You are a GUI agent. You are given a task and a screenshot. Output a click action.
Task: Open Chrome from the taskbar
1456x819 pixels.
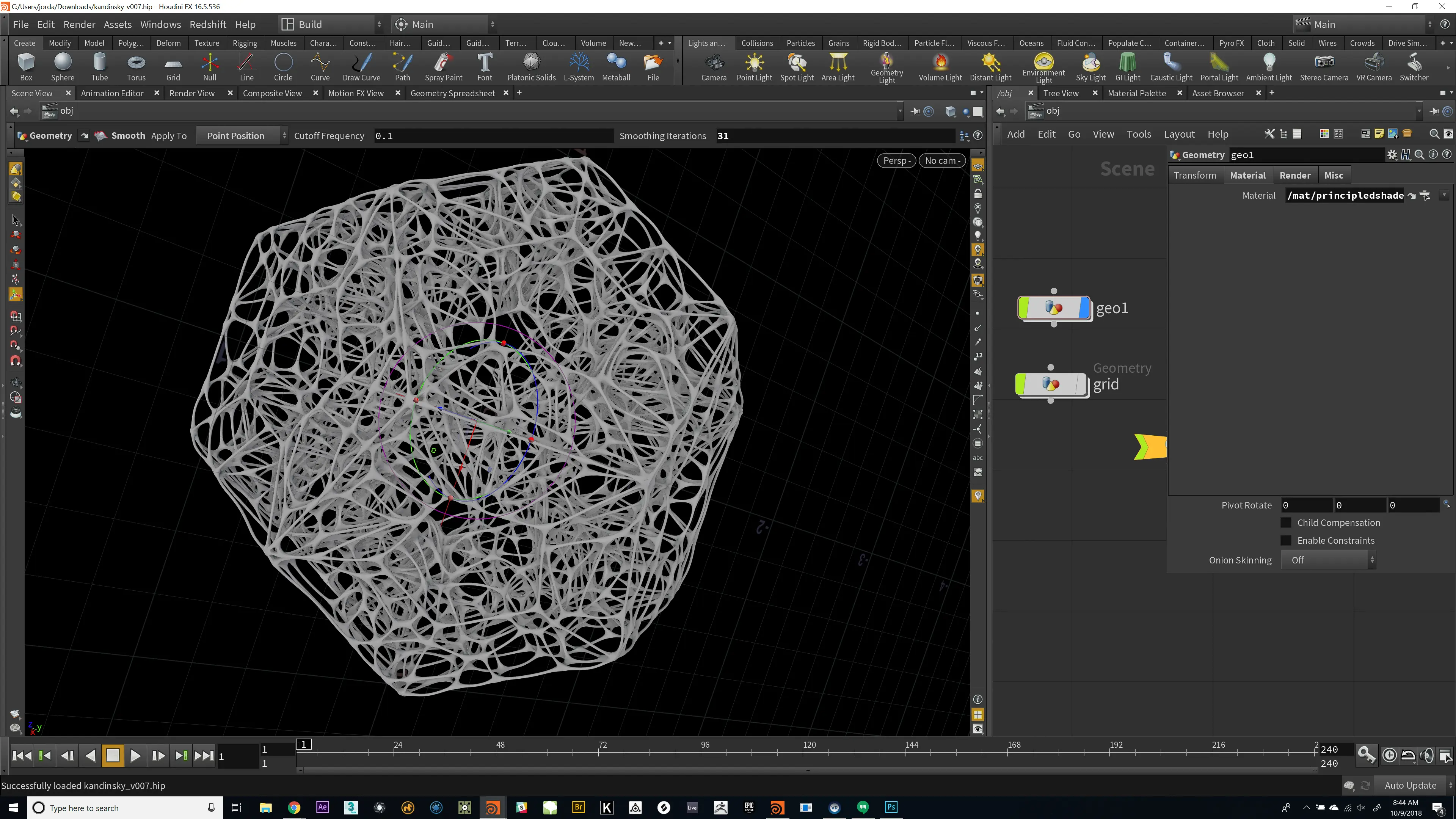tap(294, 808)
